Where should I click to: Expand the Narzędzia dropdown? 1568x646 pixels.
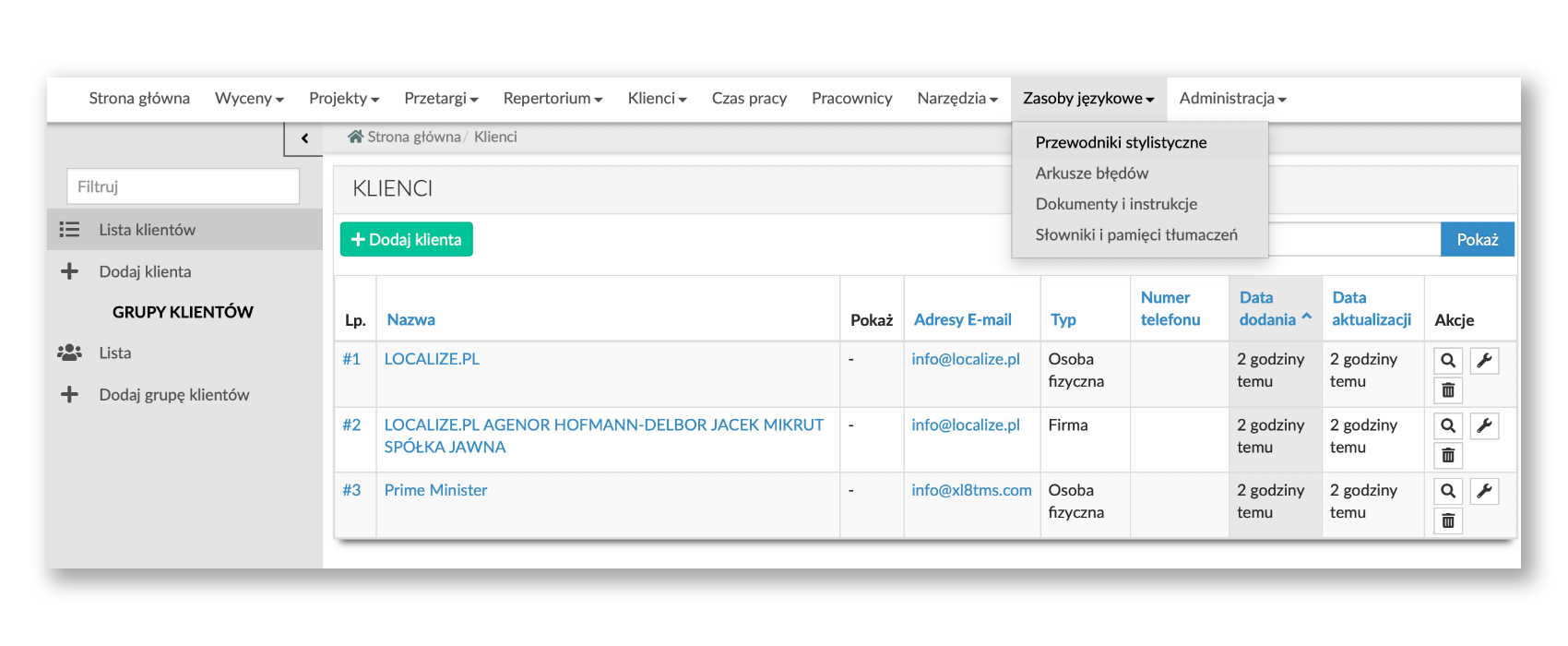pyautogui.click(x=957, y=99)
